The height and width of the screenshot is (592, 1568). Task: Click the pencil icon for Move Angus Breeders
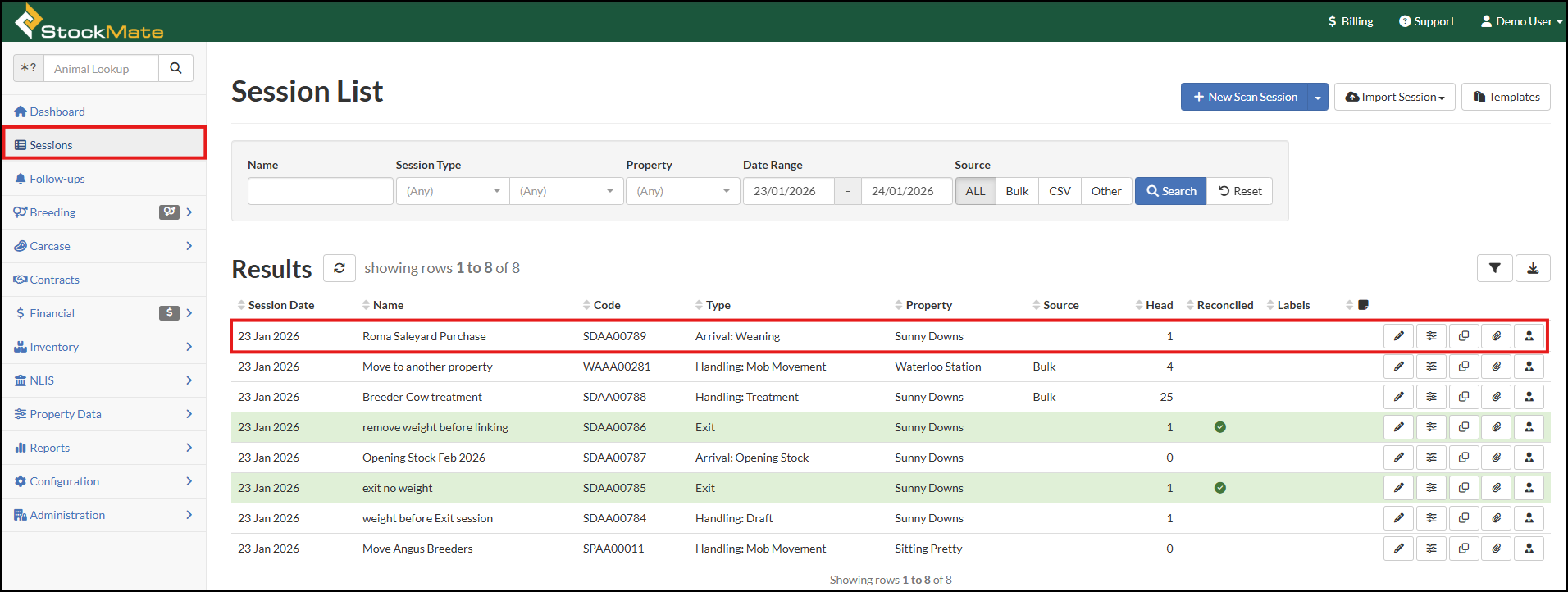coord(1398,549)
